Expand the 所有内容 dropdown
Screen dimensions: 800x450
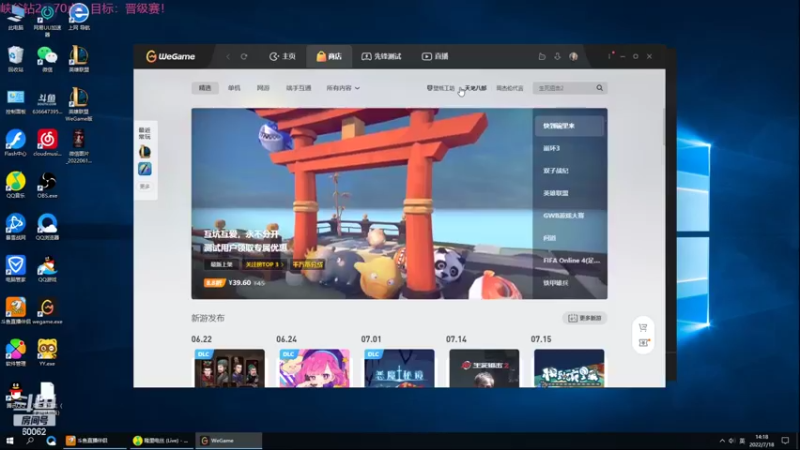(x=343, y=88)
